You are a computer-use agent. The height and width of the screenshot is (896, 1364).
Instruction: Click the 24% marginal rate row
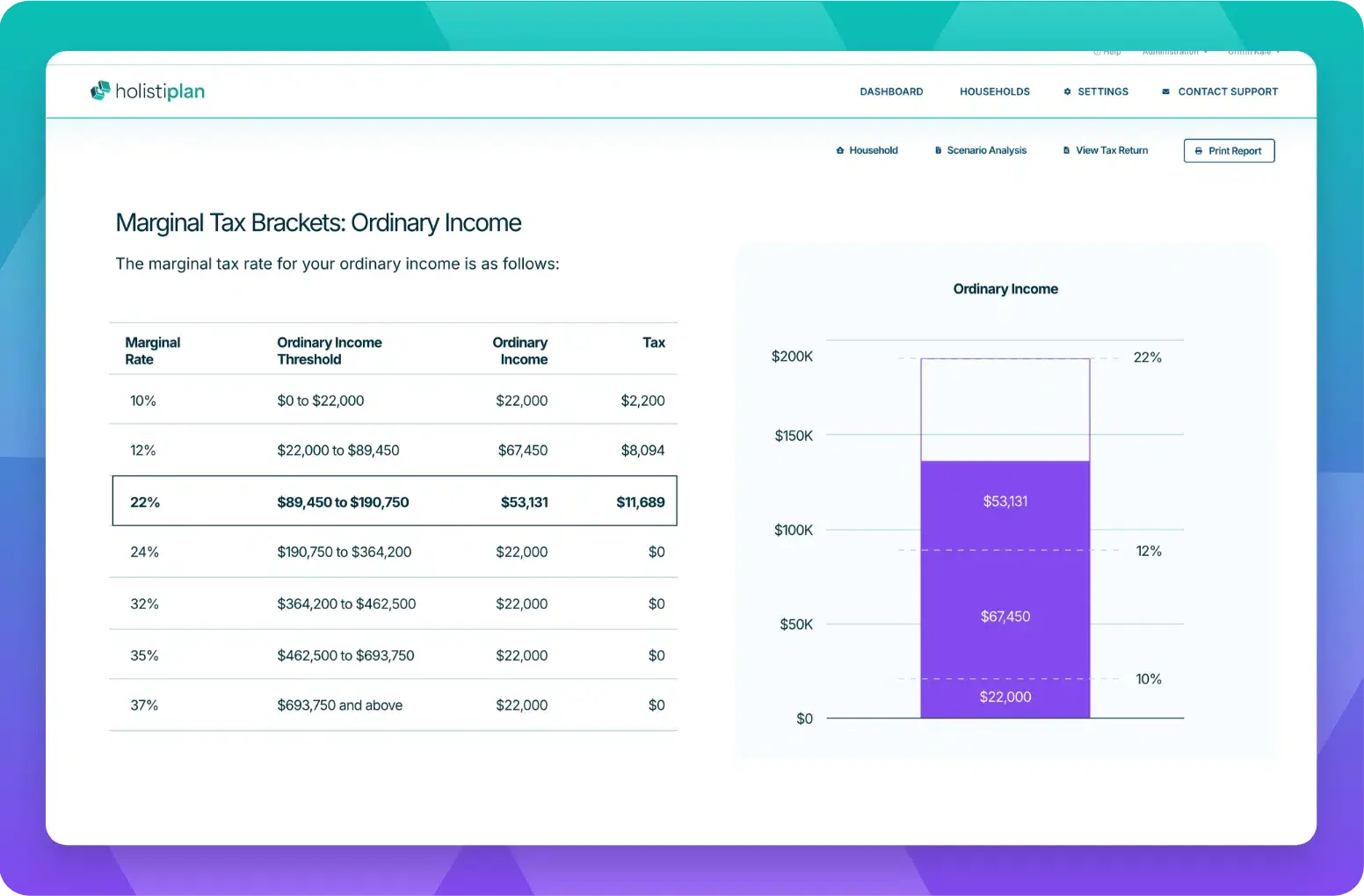point(394,552)
